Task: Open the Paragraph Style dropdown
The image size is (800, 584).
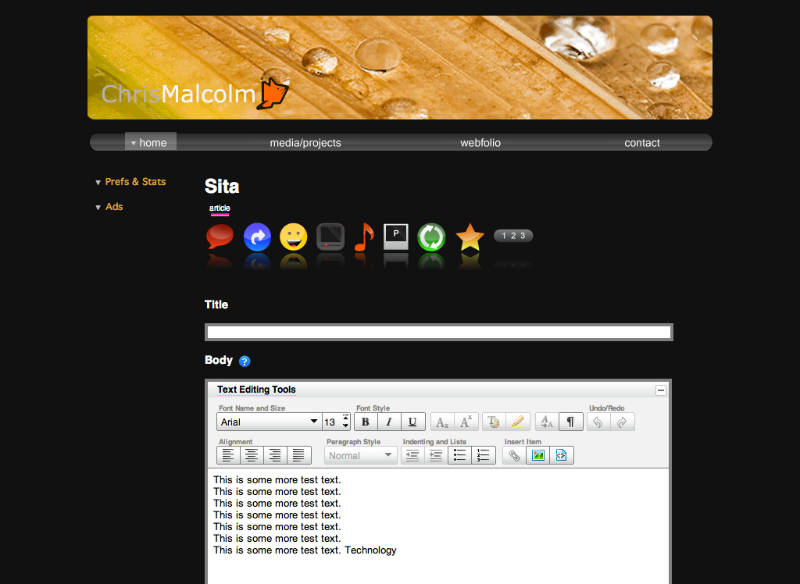Action: coord(361,455)
